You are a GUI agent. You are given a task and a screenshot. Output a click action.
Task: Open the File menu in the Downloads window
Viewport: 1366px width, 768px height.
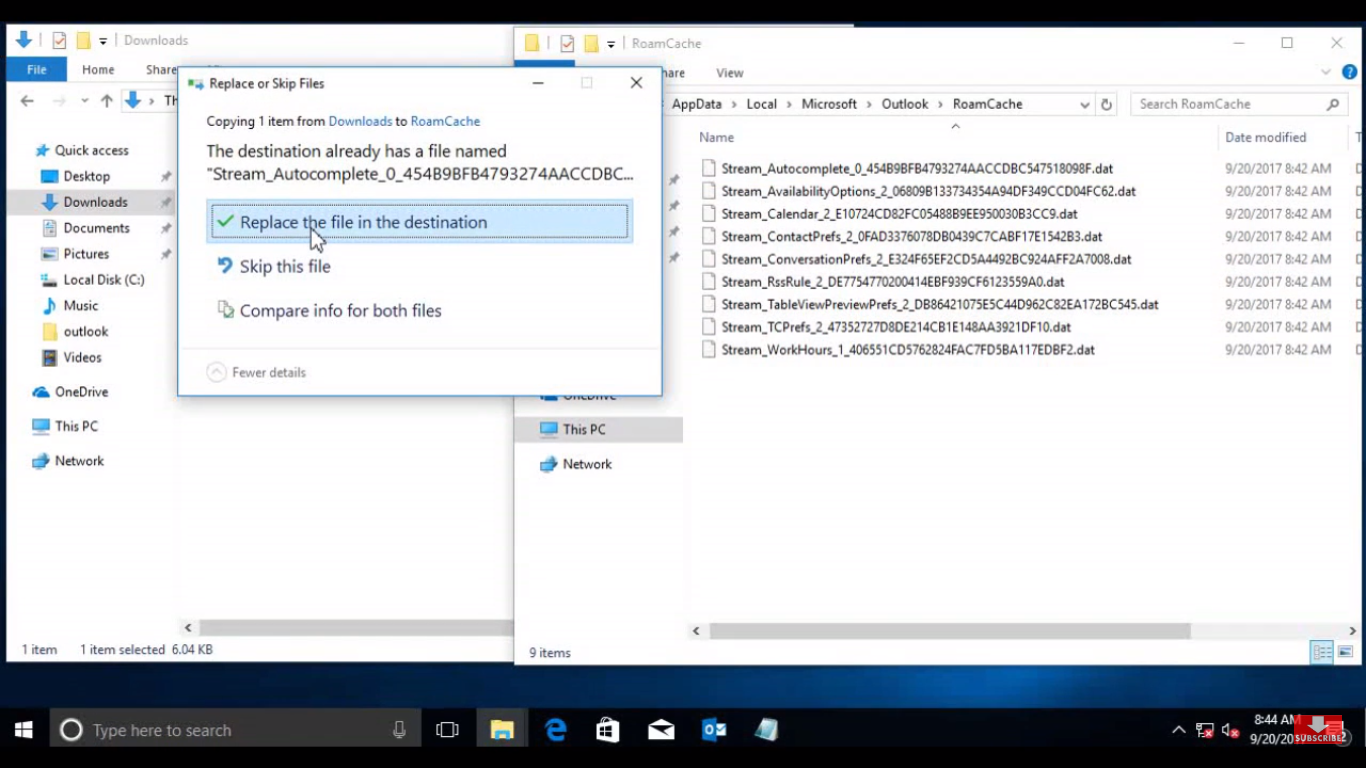(36, 69)
